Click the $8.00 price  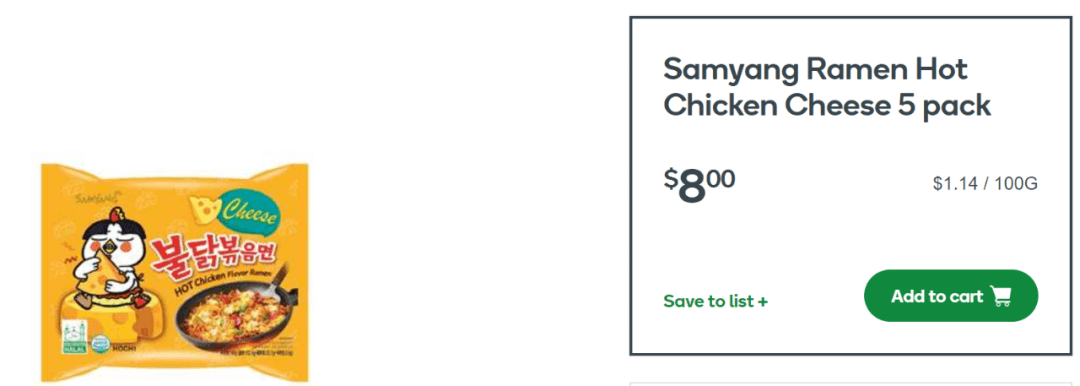pos(699,185)
